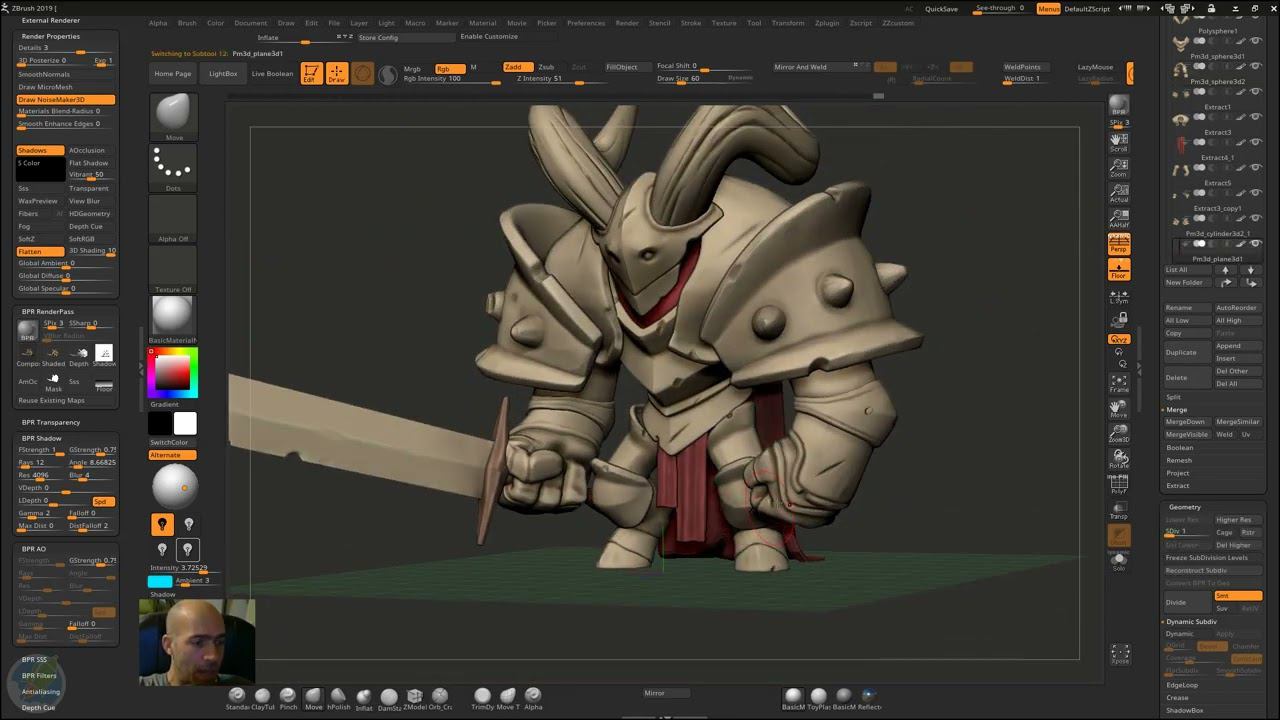
Task: Toggle the Flatten render option
Action: (40, 251)
